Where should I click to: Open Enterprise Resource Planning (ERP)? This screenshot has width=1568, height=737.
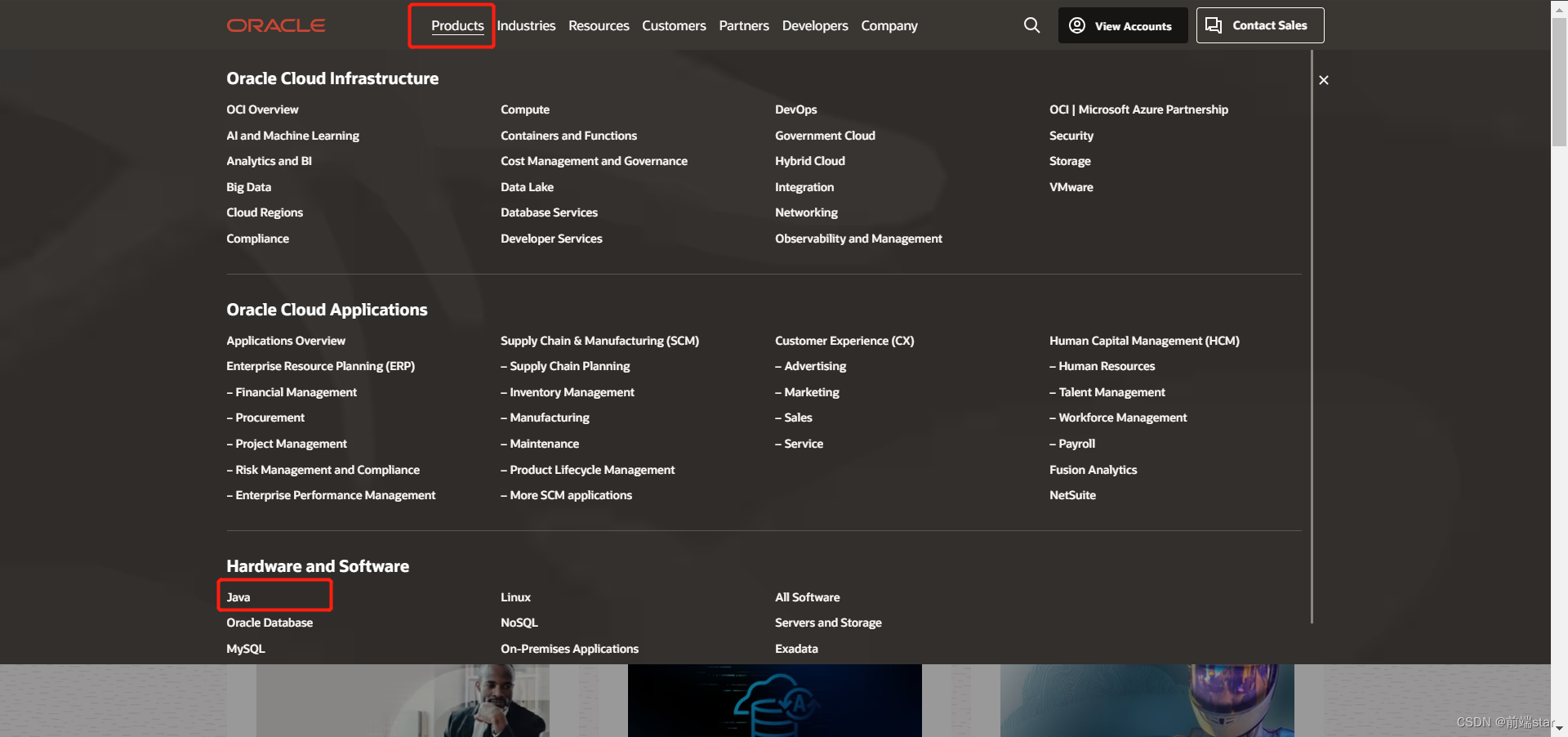(x=320, y=366)
